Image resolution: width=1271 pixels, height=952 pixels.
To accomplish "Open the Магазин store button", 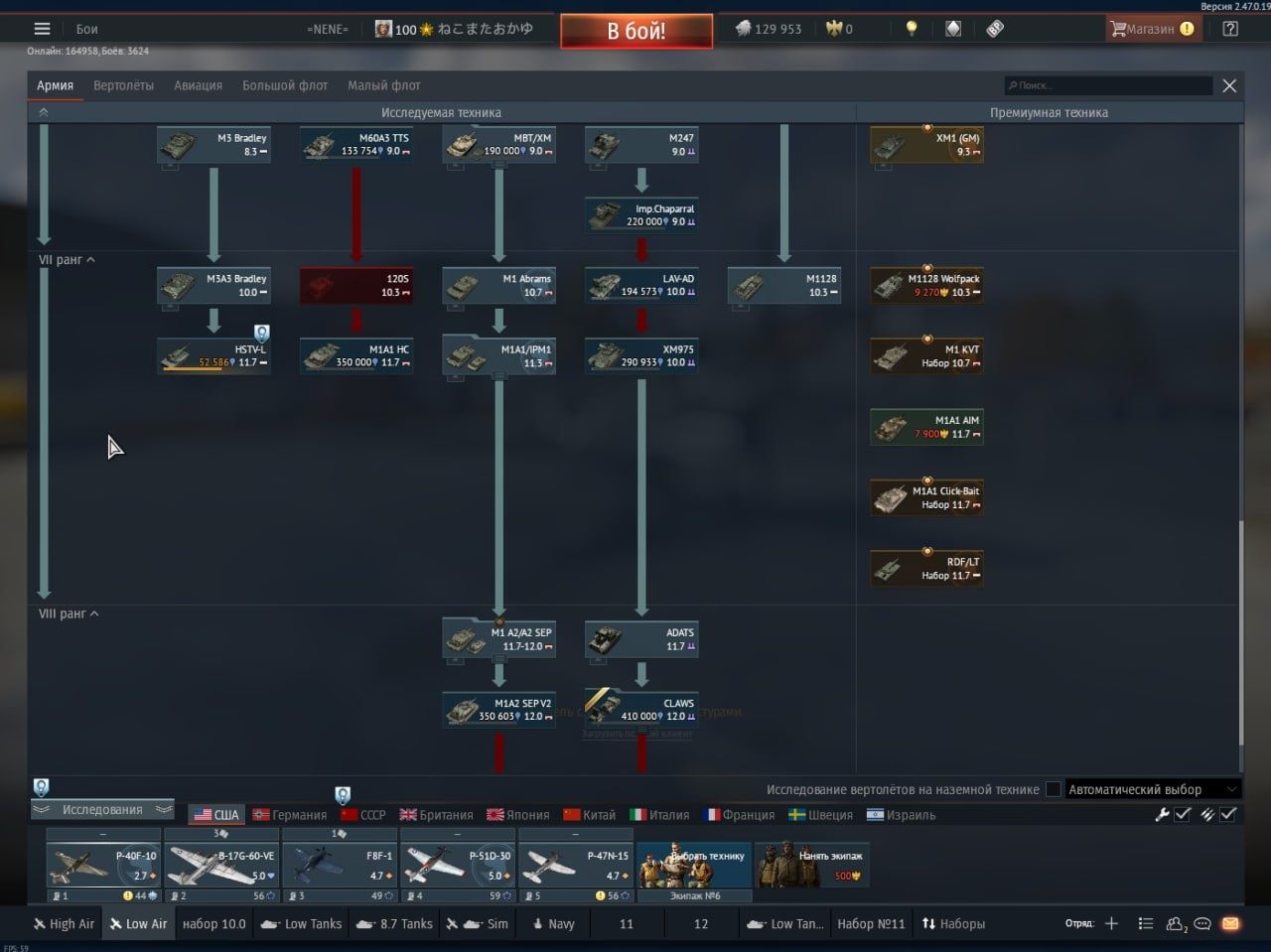I will point(1153,29).
